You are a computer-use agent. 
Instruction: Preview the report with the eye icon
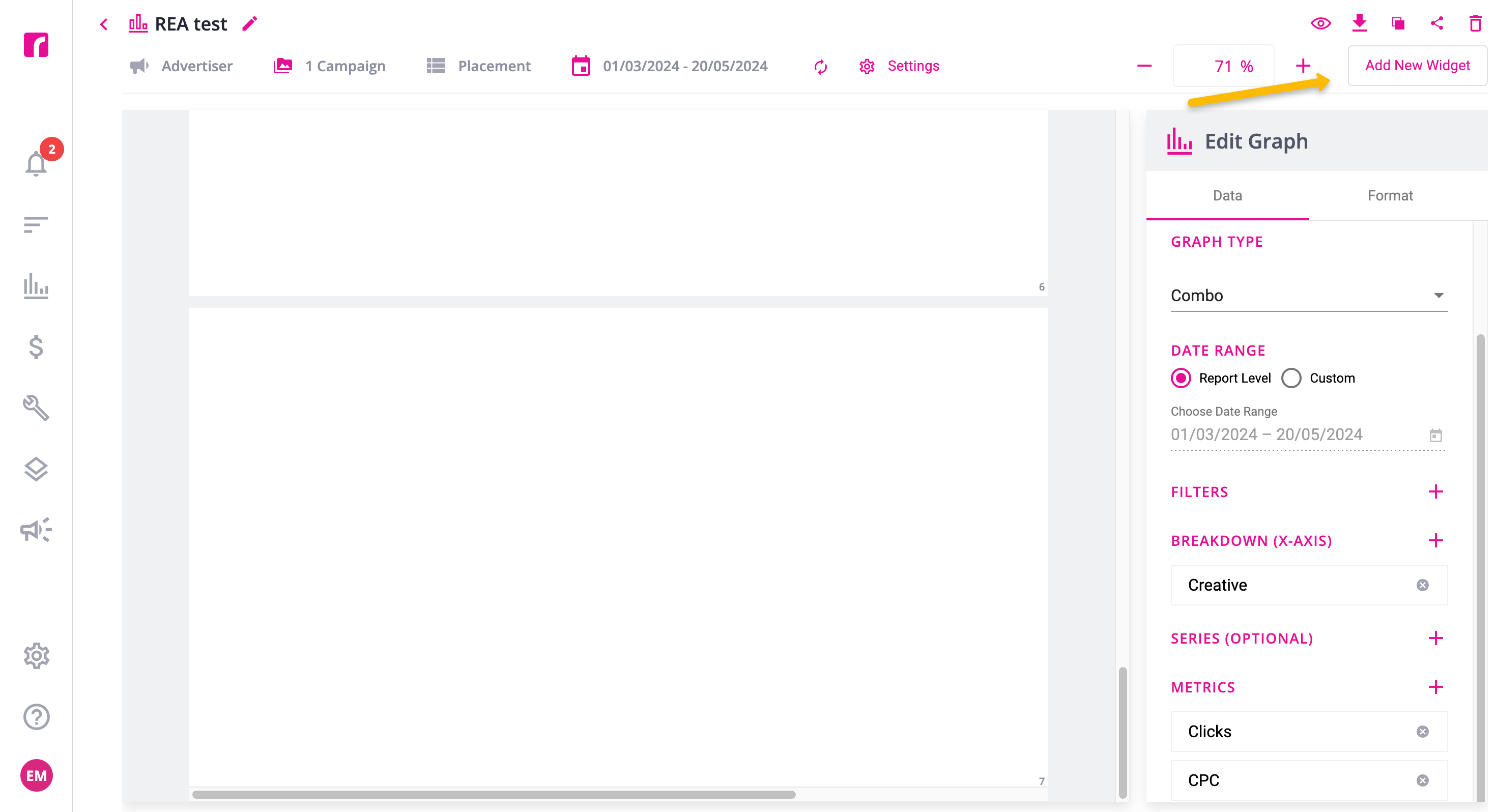(x=1320, y=23)
